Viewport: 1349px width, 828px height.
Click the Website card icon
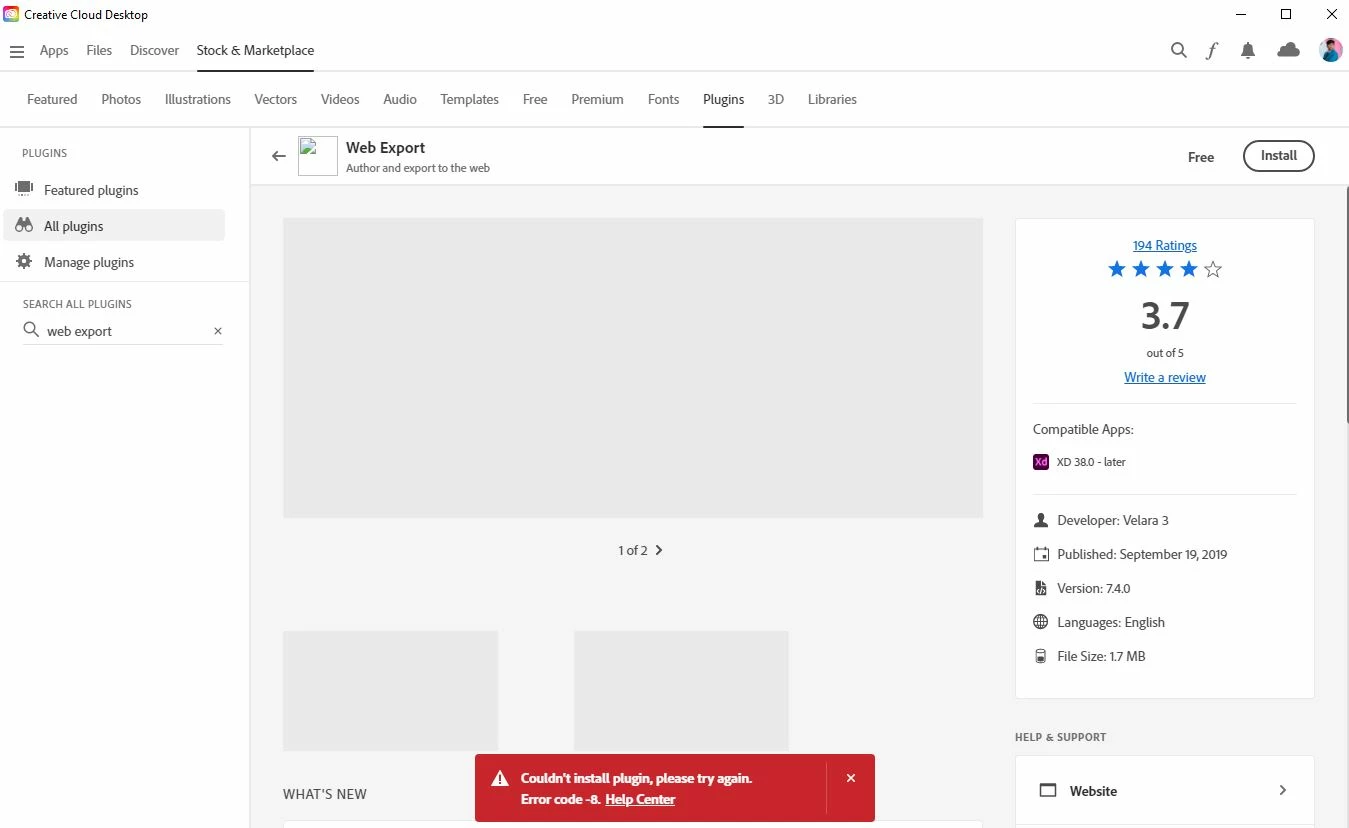(x=1048, y=790)
